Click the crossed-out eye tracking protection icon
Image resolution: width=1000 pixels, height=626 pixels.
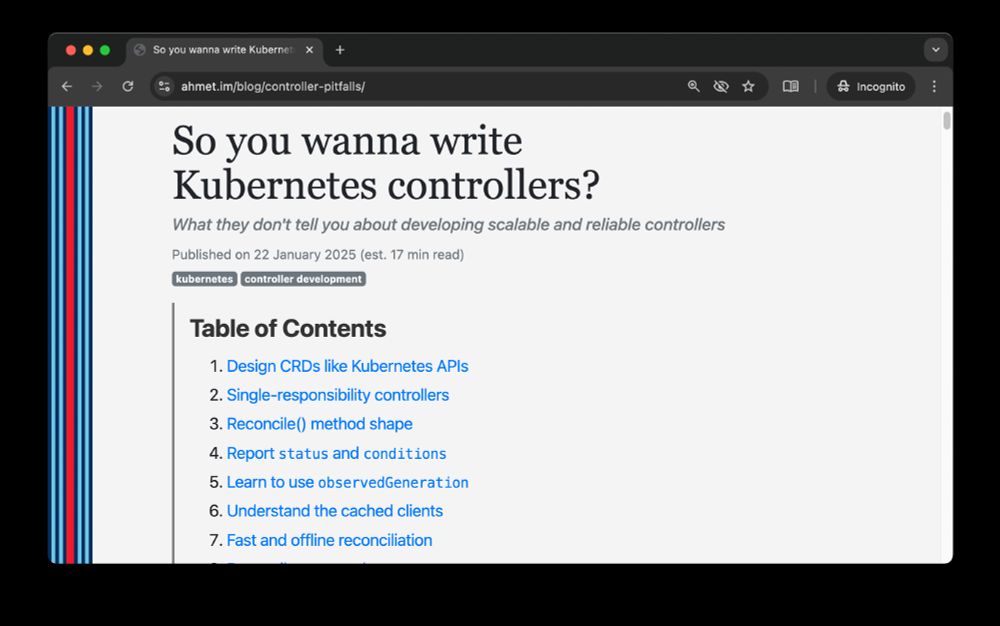tap(721, 86)
